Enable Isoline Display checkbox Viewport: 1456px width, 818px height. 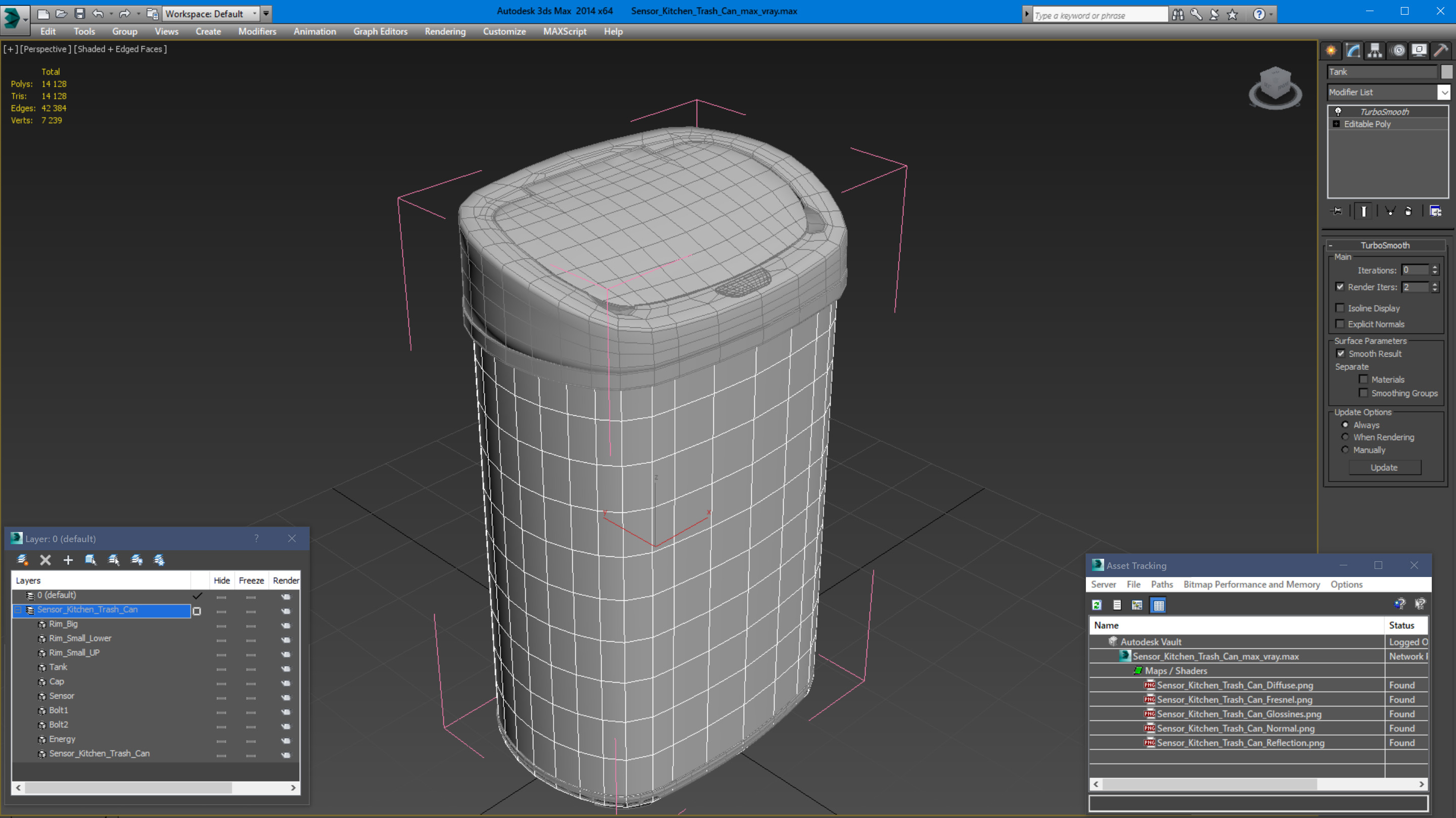coord(1340,308)
